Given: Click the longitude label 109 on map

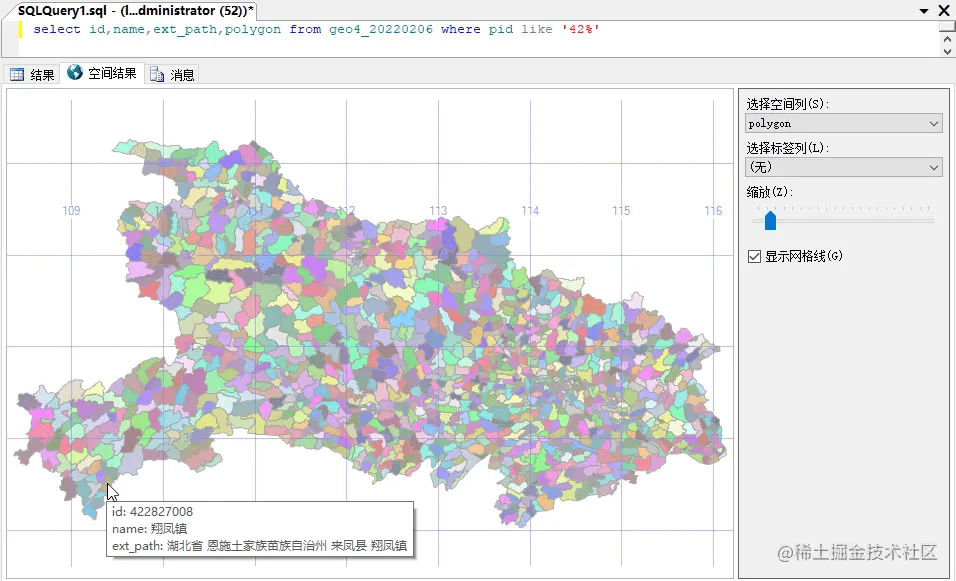Looking at the screenshot, I should 71,210.
